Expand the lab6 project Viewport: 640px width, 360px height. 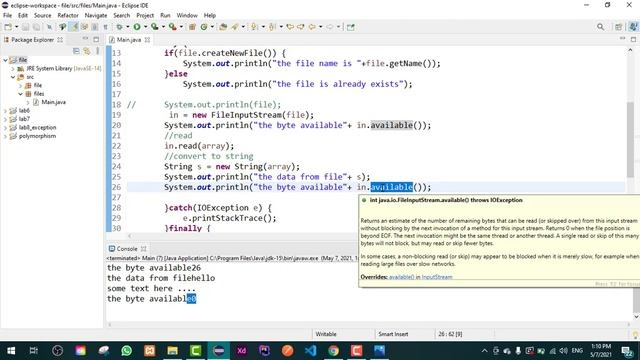coord(5,111)
